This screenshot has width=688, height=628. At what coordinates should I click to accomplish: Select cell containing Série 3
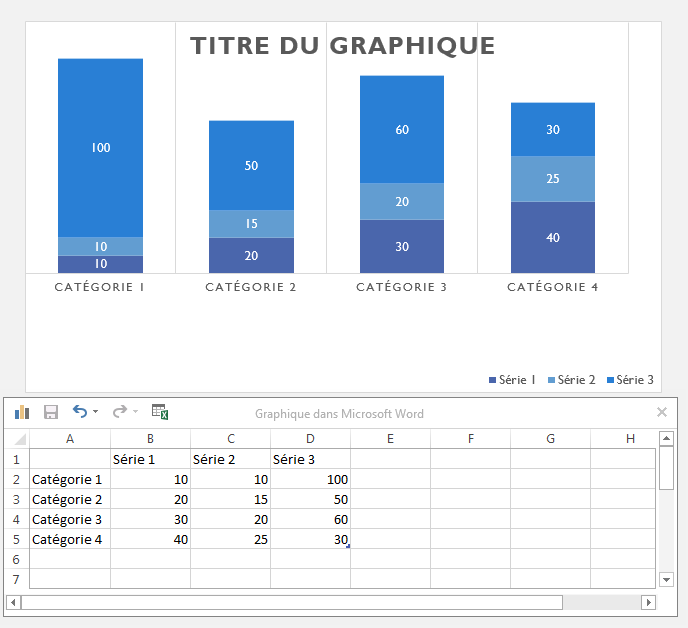point(310,459)
